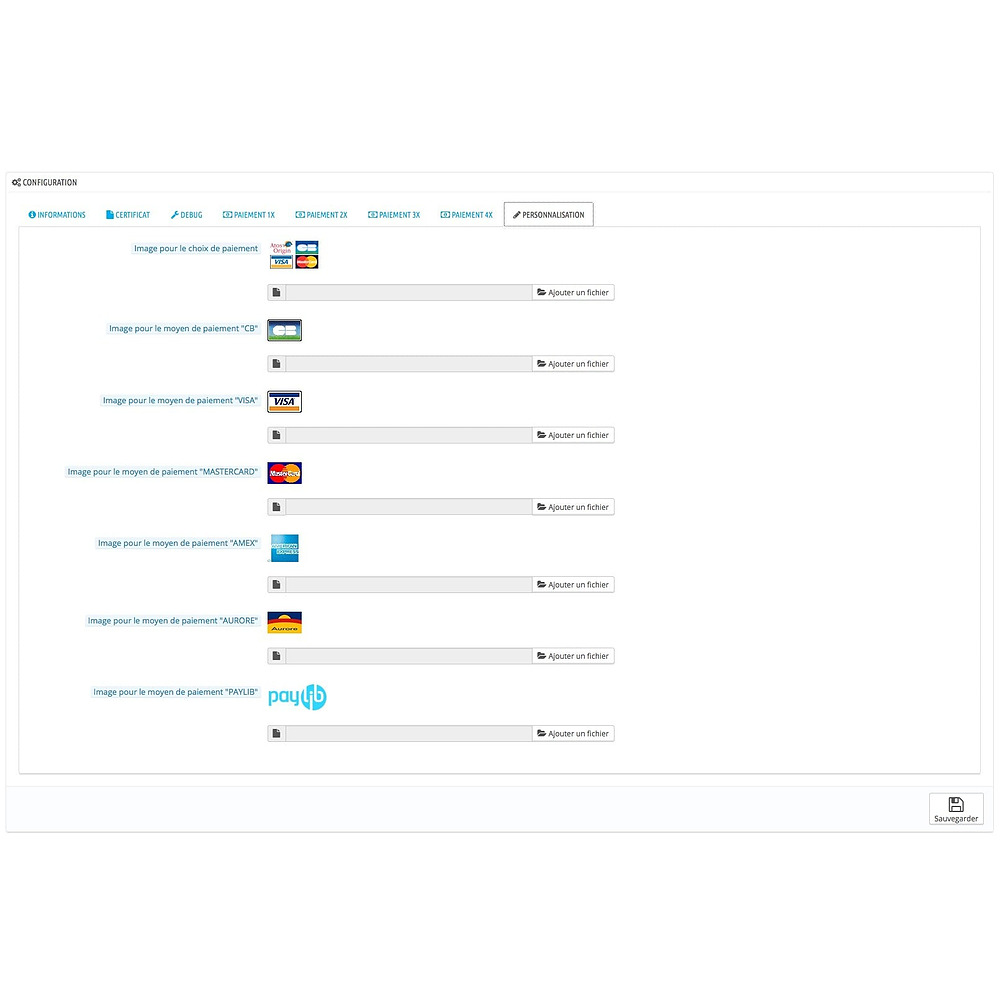Click the Sauvegarder floppy disk icon
The width and height of the screenshot is (1000, 1000).
(x=955, y=804)
